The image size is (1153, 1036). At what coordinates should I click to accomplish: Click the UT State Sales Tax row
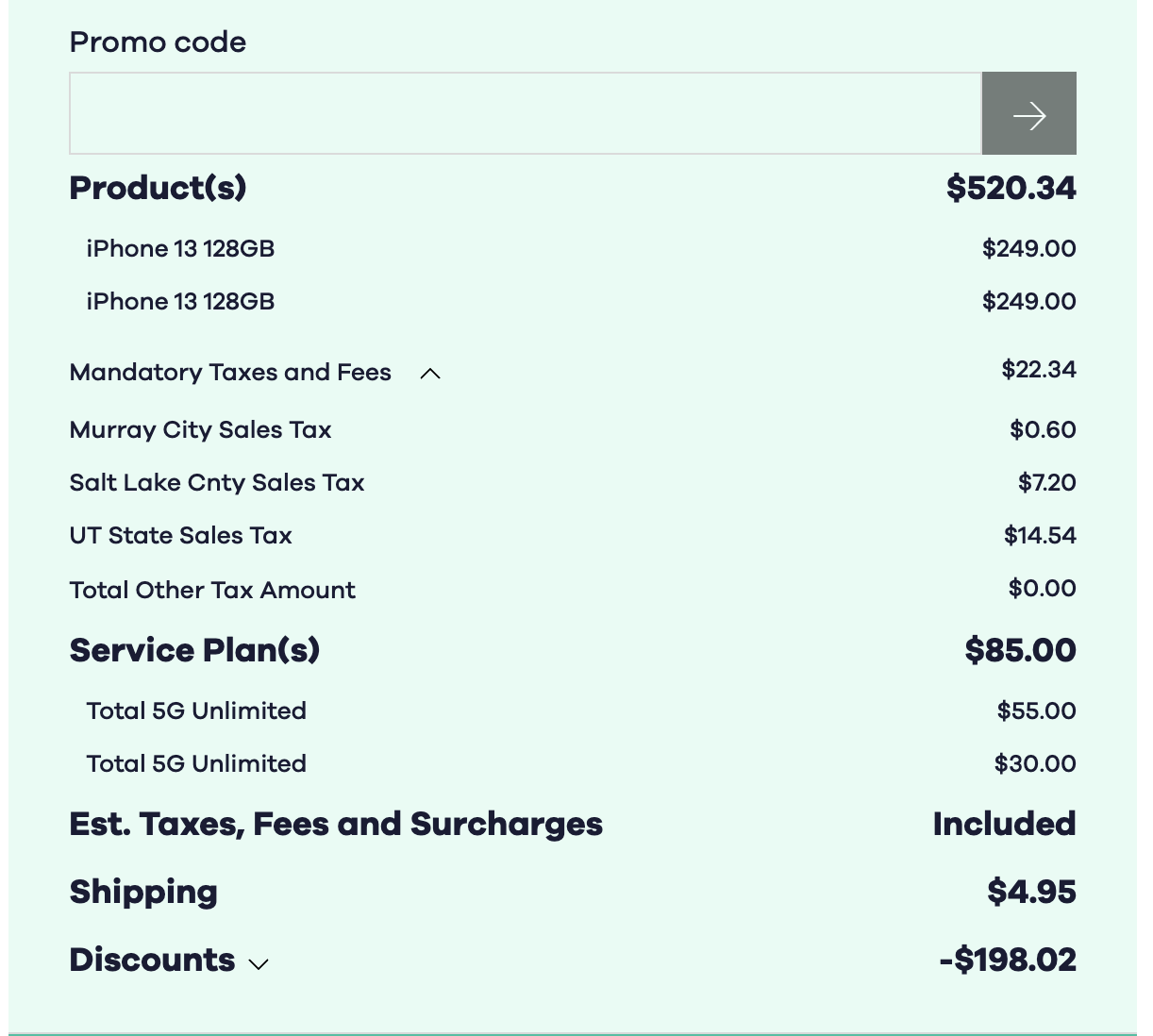tap(181, 536)
